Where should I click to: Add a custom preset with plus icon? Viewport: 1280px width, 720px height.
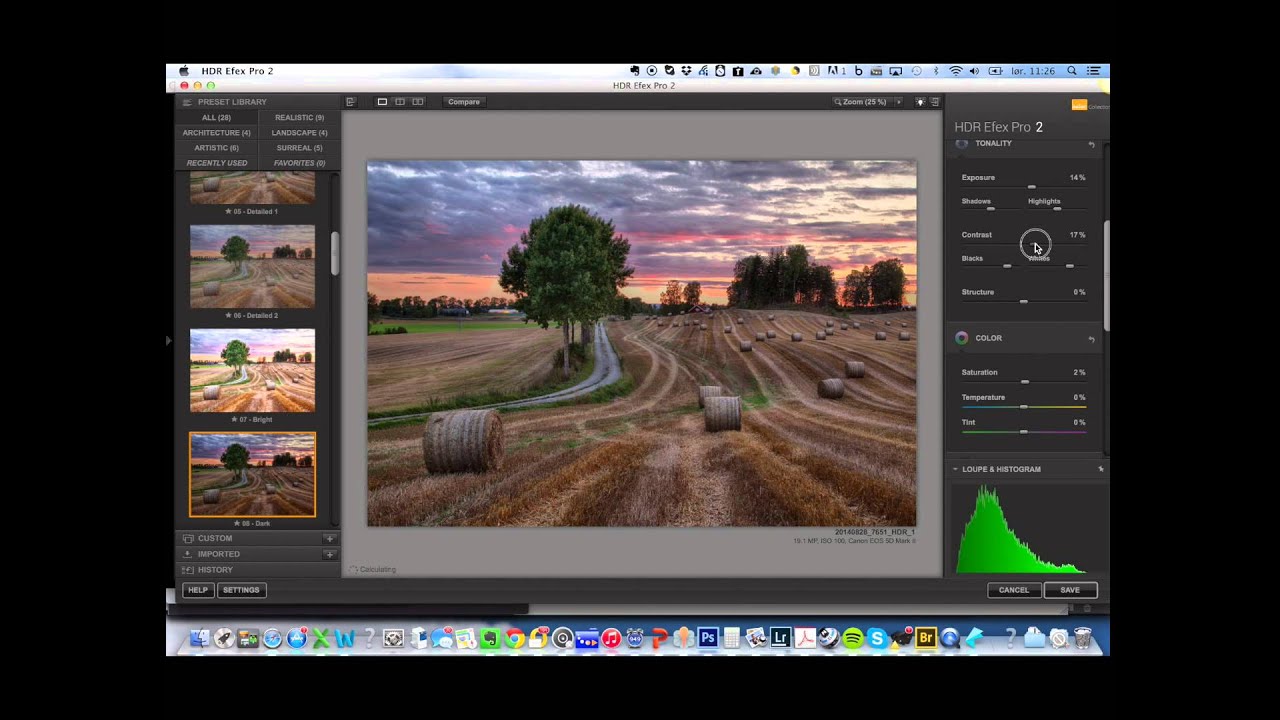click(x=329, y=538)
